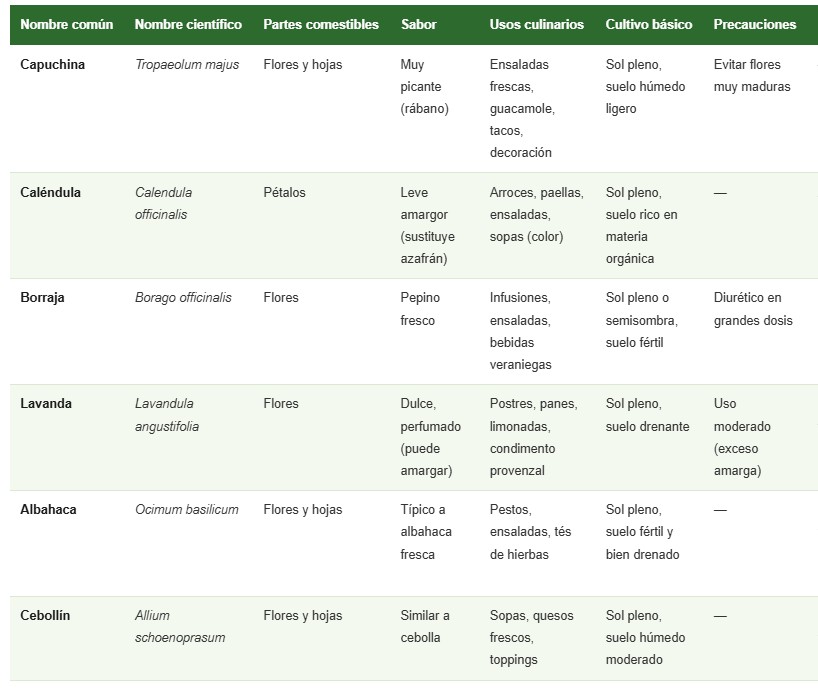Click the Cebollín row name

46,615
